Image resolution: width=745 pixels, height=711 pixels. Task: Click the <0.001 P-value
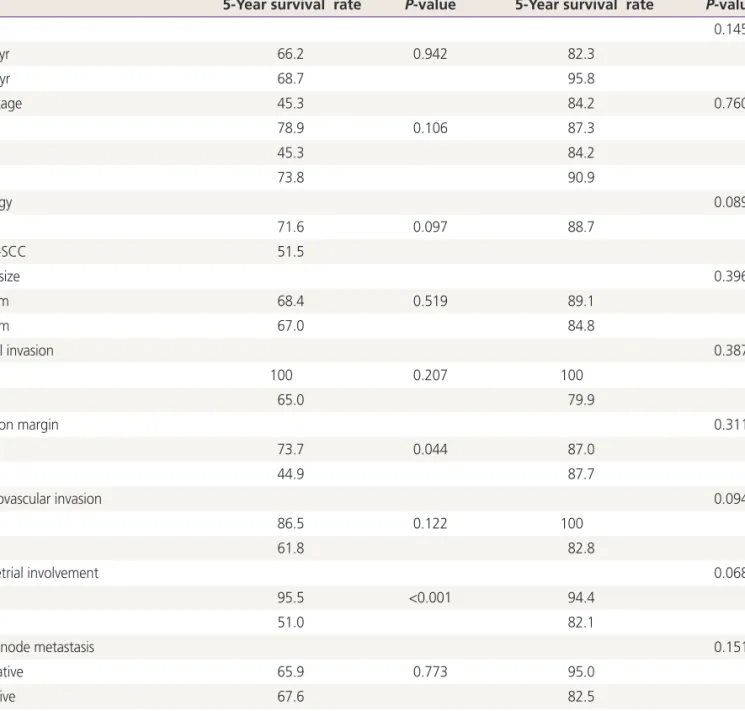pos(430,597)
